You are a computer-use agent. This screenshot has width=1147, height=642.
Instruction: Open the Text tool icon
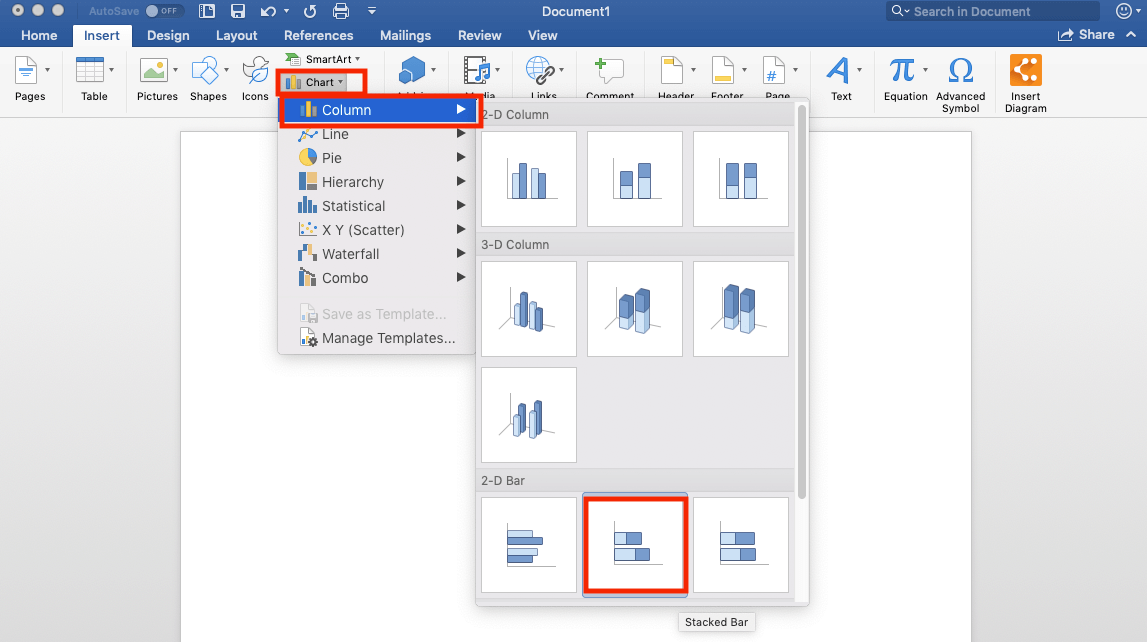838,71
